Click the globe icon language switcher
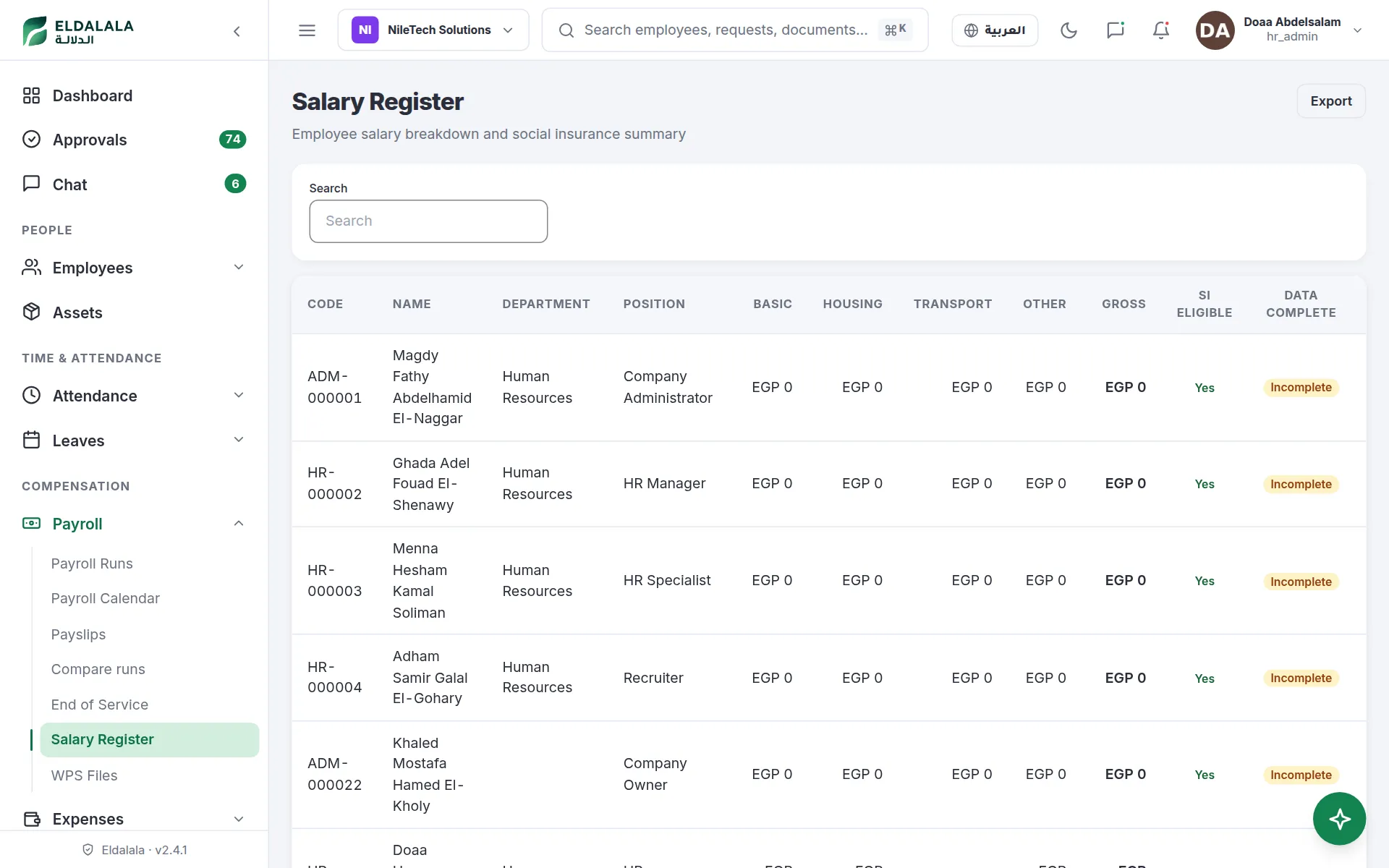The image size is (1389, 868). coord(971,30)
